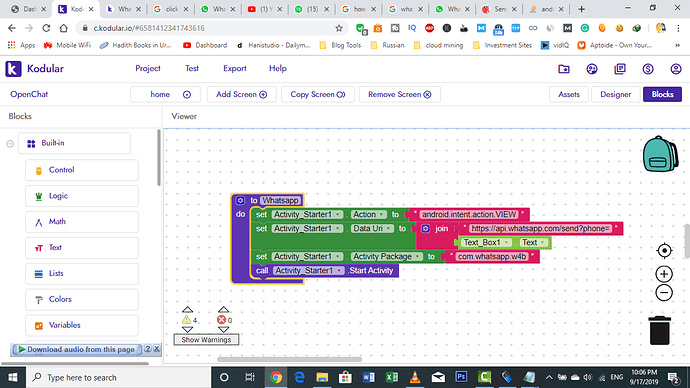Open Photoshop from the taskbar
690x388 pixels.
[461, 377]
